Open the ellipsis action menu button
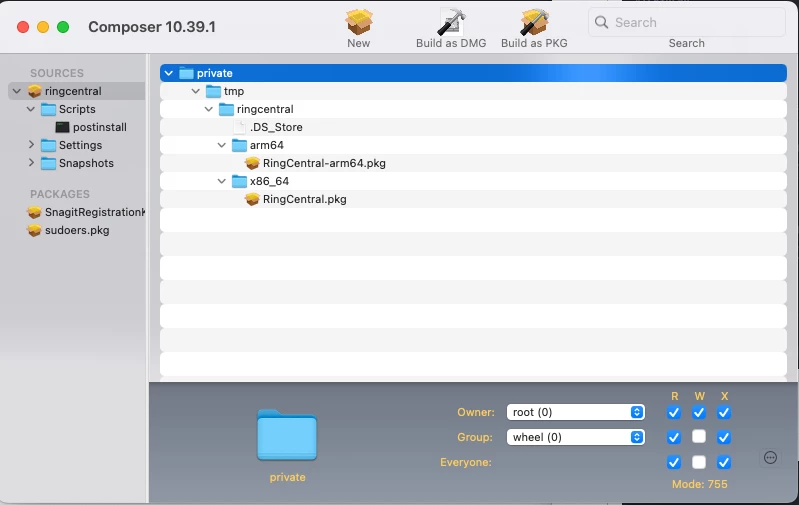This screenshot has width=799, height=505. 770,458
